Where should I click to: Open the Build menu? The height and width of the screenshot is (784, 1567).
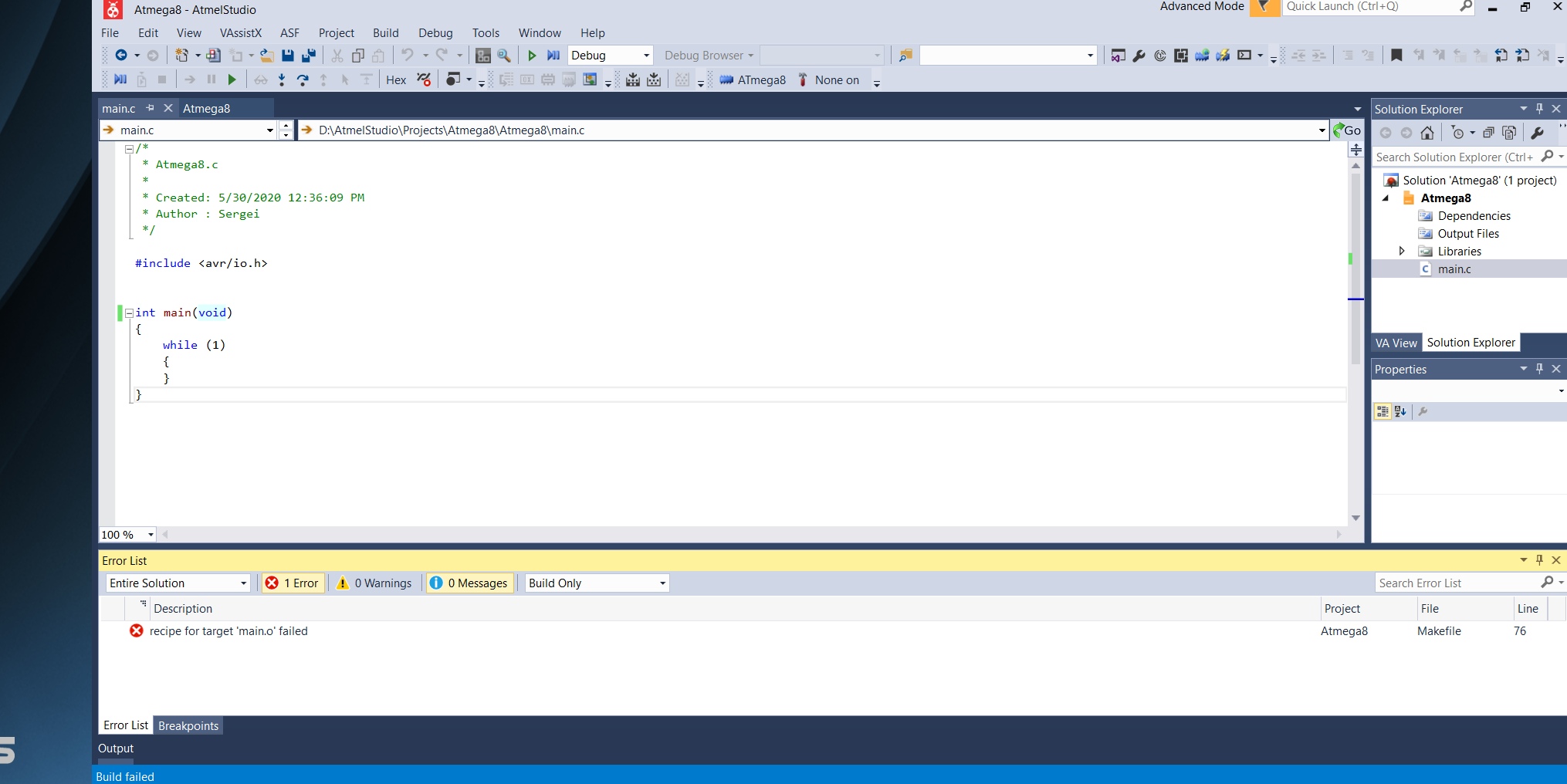386,33
